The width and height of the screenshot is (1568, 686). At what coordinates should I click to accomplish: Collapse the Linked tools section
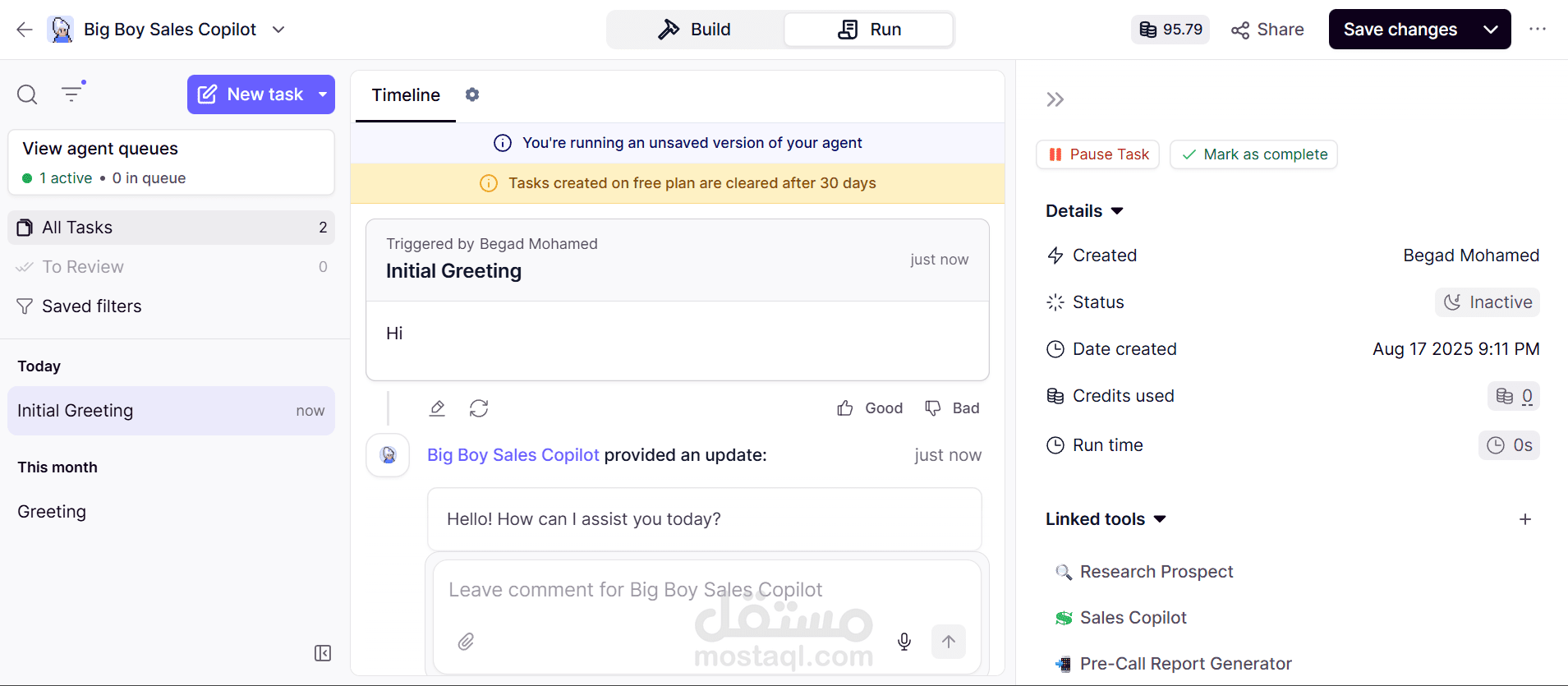tap(1106, 519)
